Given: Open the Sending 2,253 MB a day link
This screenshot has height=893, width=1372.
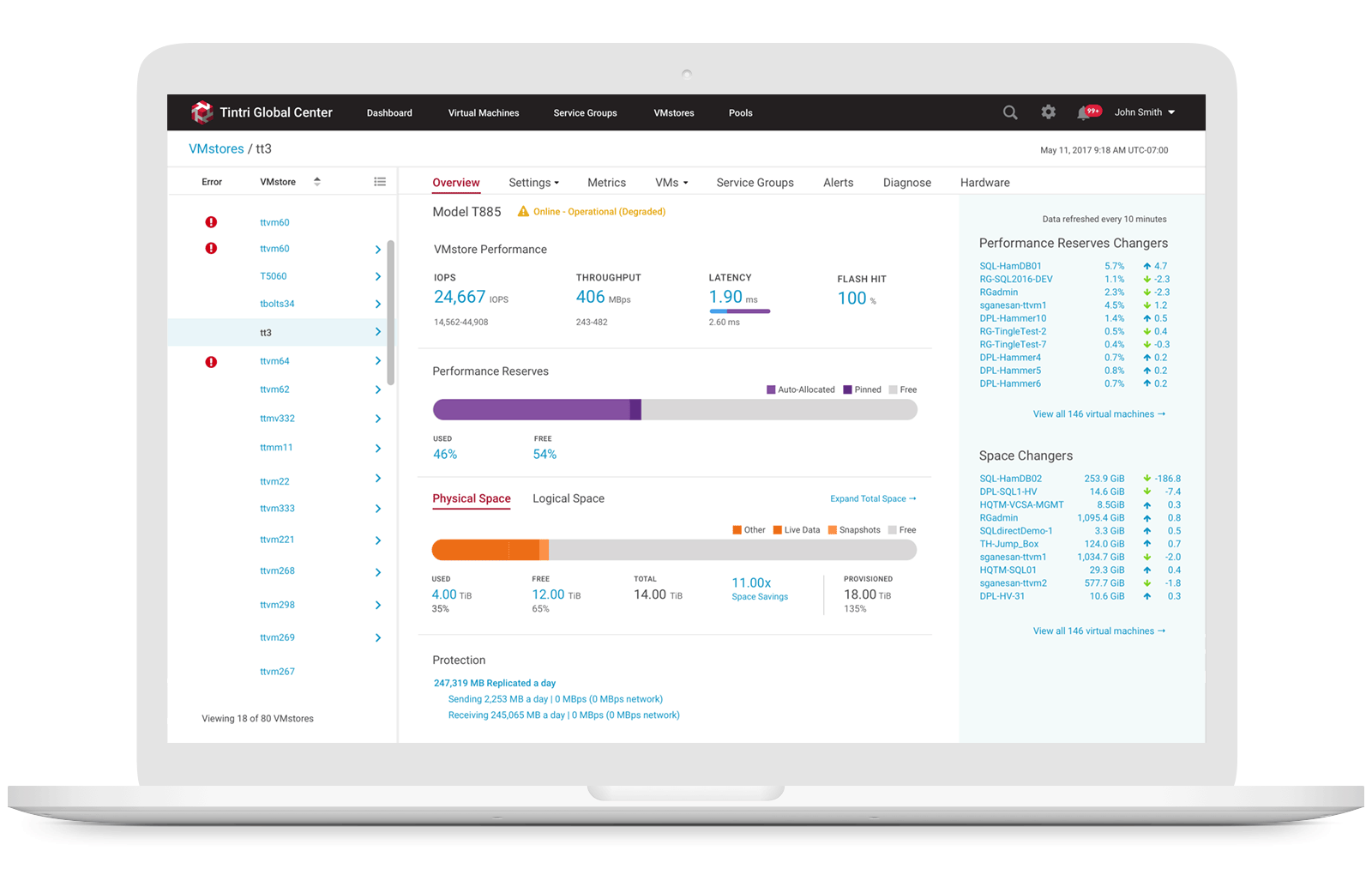Looking at the screenshot, I should pos(555,699).
